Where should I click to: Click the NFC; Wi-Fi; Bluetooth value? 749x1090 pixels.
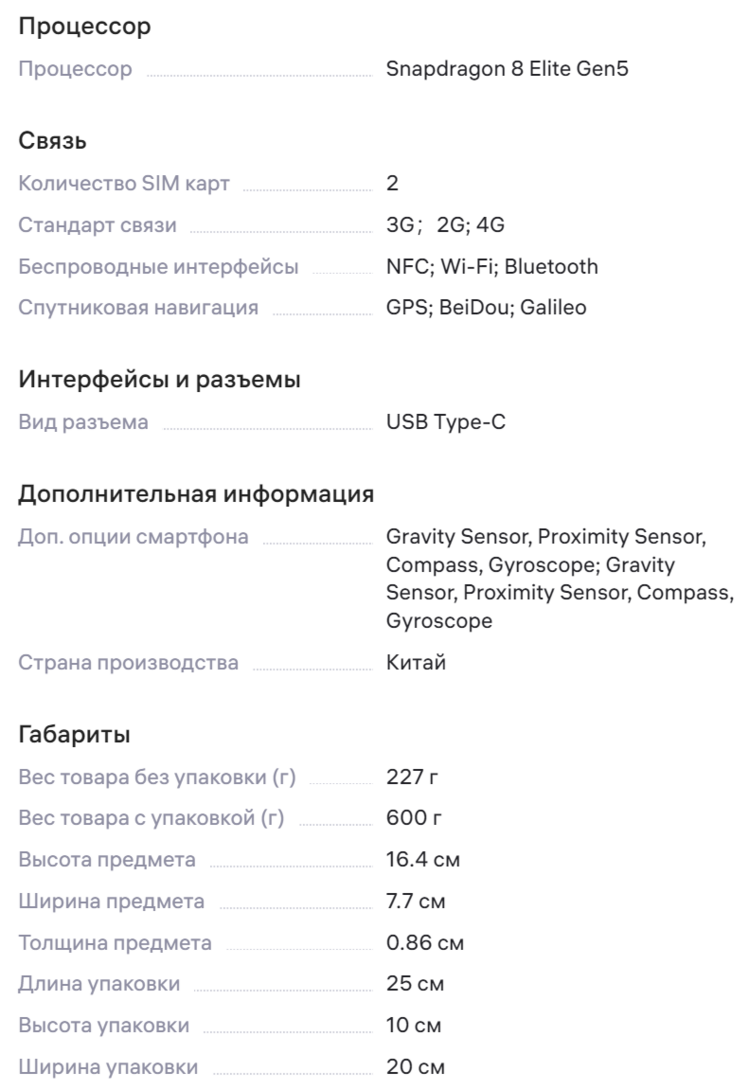click(x=492, y=267)
